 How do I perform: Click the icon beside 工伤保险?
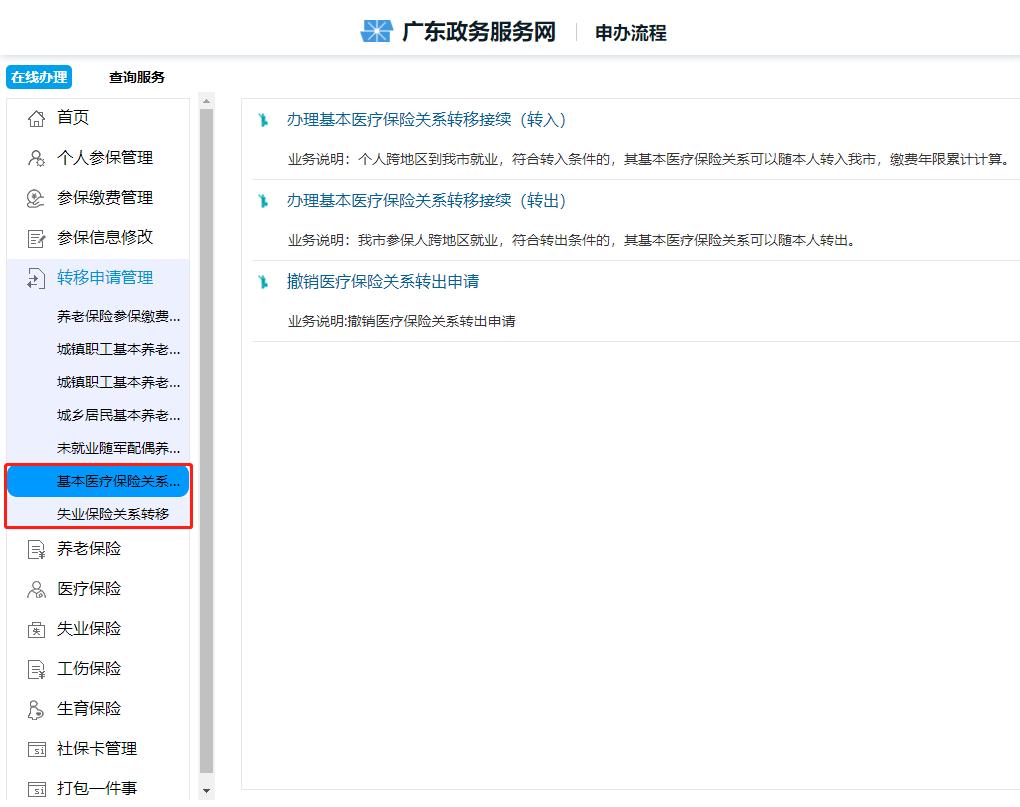35,668
